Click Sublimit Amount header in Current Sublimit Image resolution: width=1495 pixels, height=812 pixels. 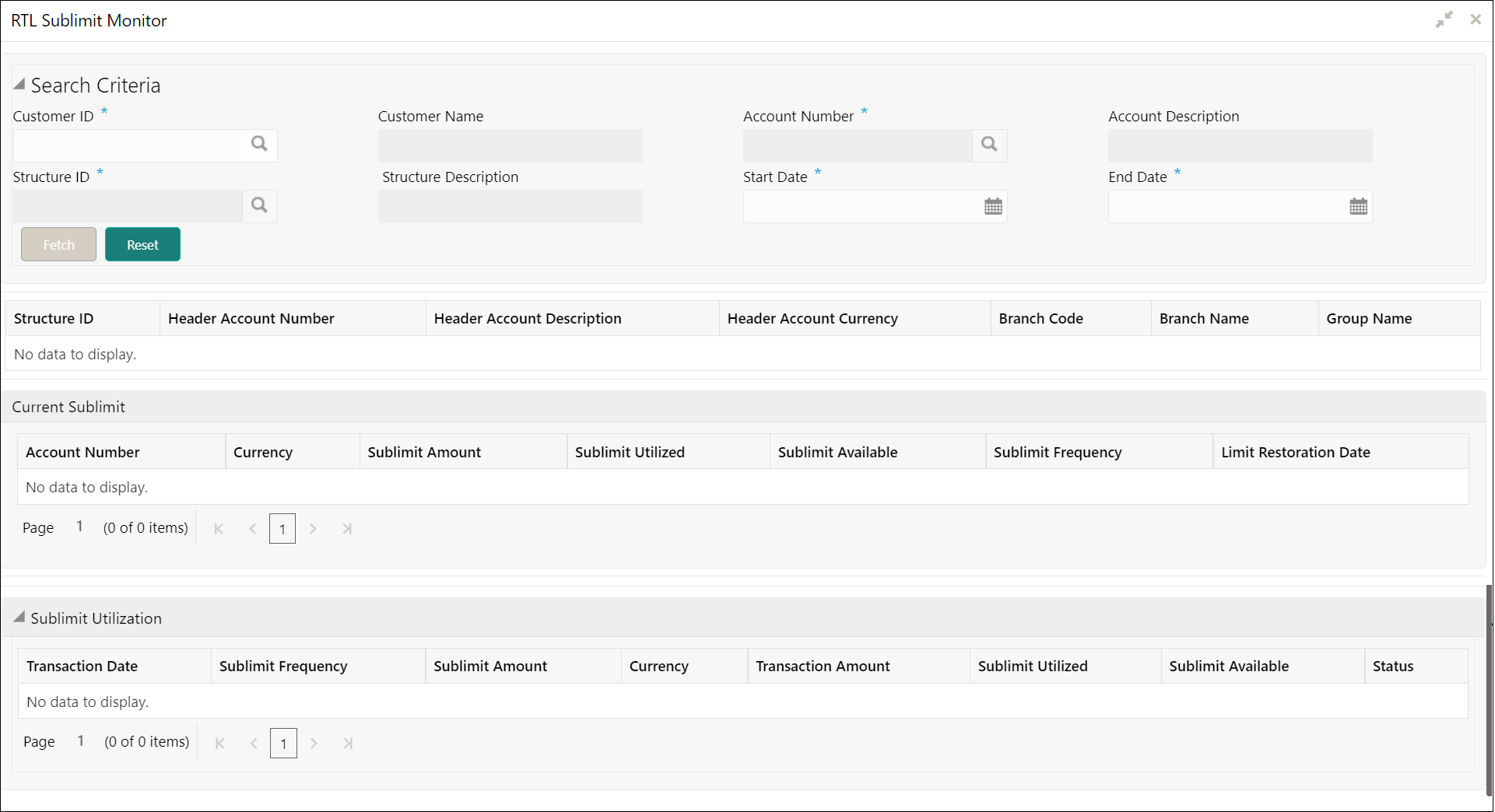pyautogui.click(x=463, y=452)
